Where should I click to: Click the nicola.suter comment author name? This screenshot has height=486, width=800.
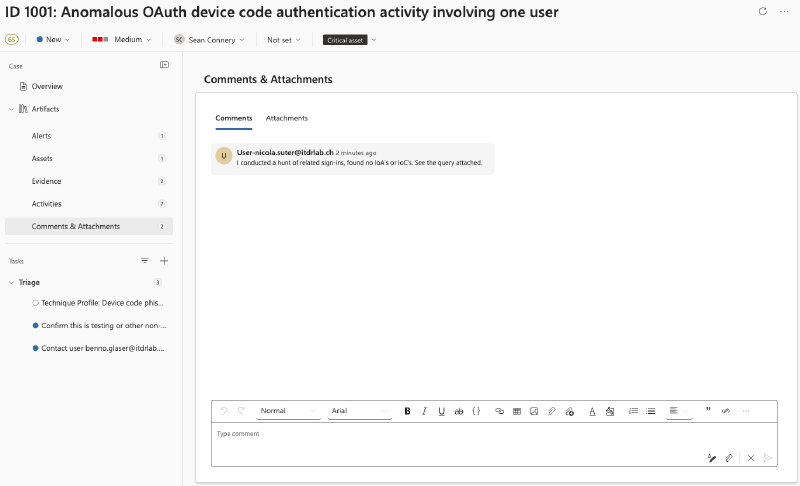285,152
